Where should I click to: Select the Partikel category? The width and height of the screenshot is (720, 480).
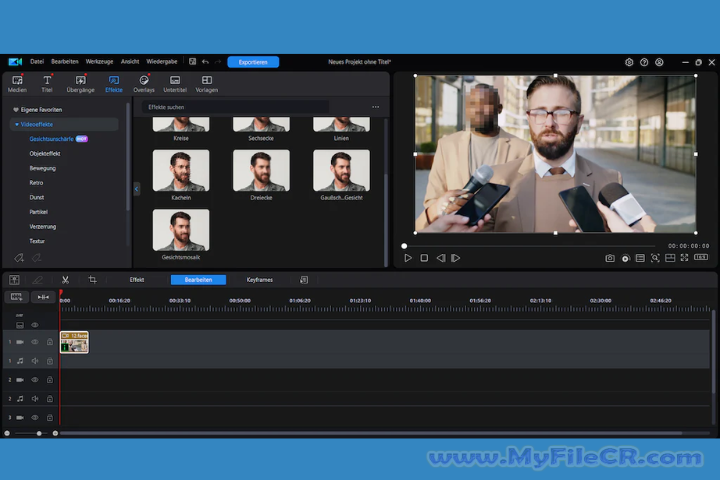click(39, 212)
